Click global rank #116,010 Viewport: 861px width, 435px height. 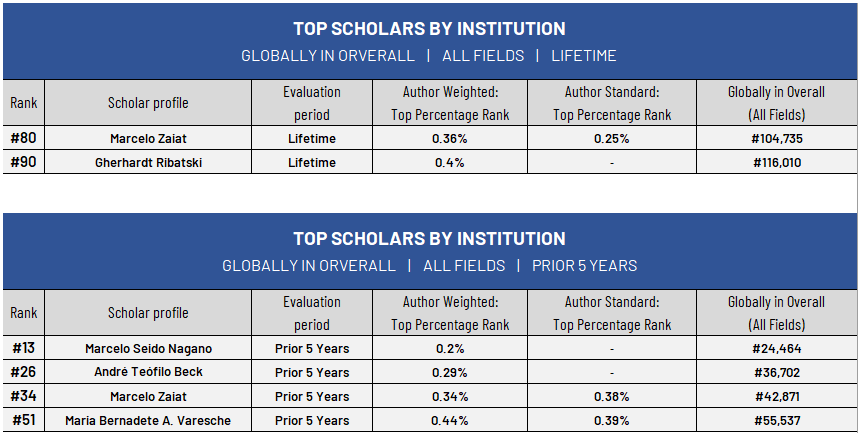pyautogui.click(x=777, y=163)
